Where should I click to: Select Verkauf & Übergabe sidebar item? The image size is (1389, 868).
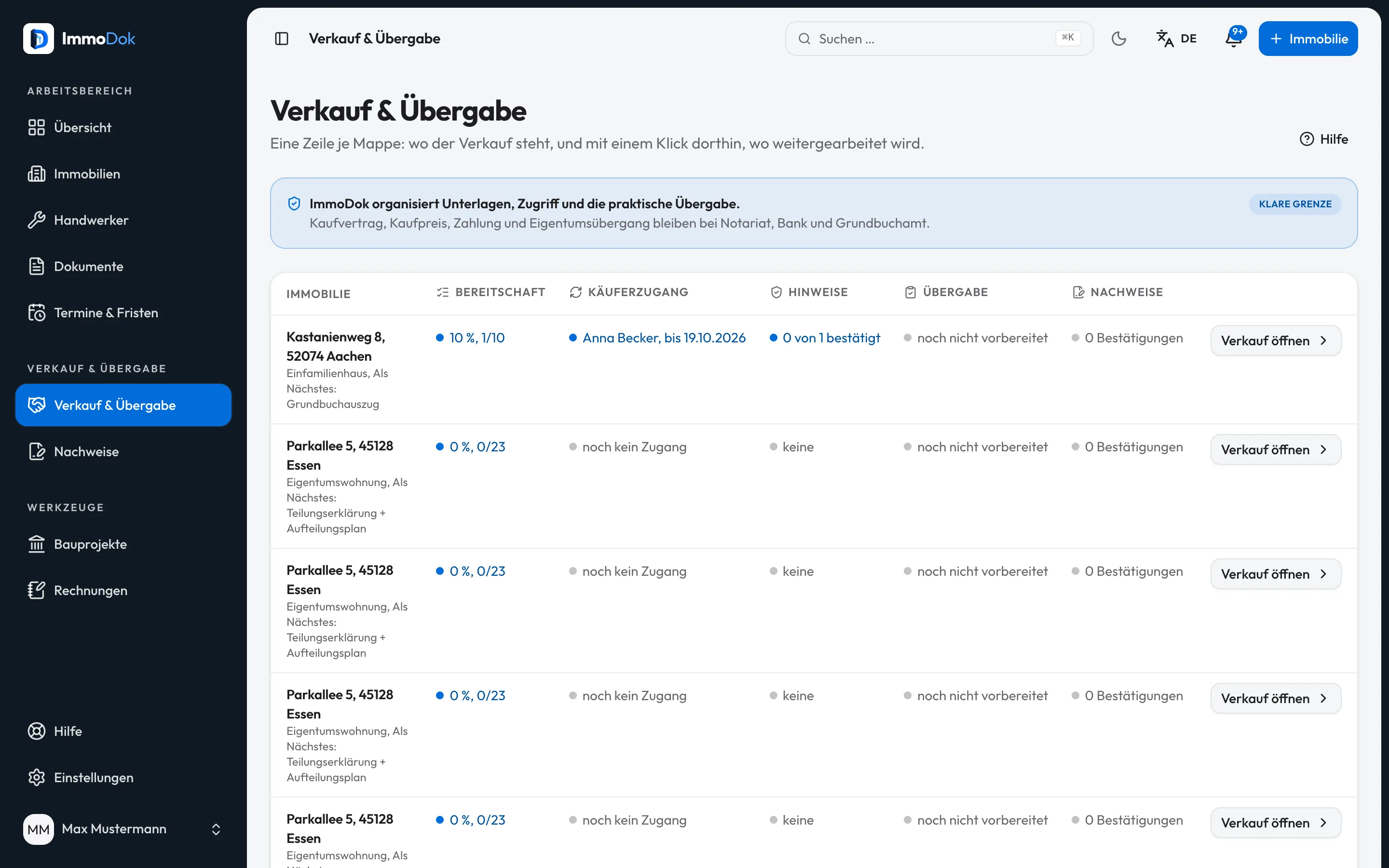[x=123, y=405]
